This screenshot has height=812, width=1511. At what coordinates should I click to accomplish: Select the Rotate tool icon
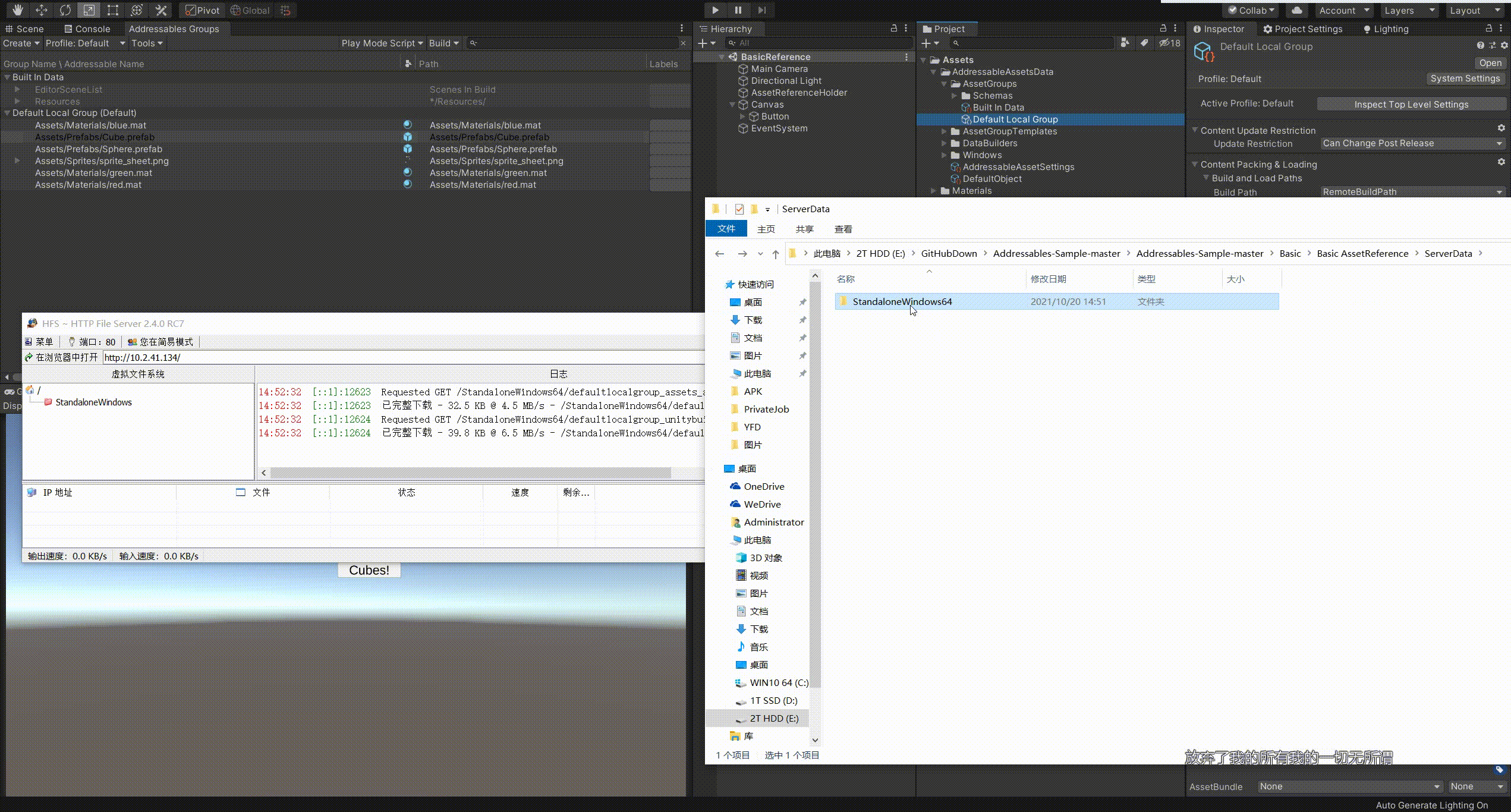click(x=65, y=10)
